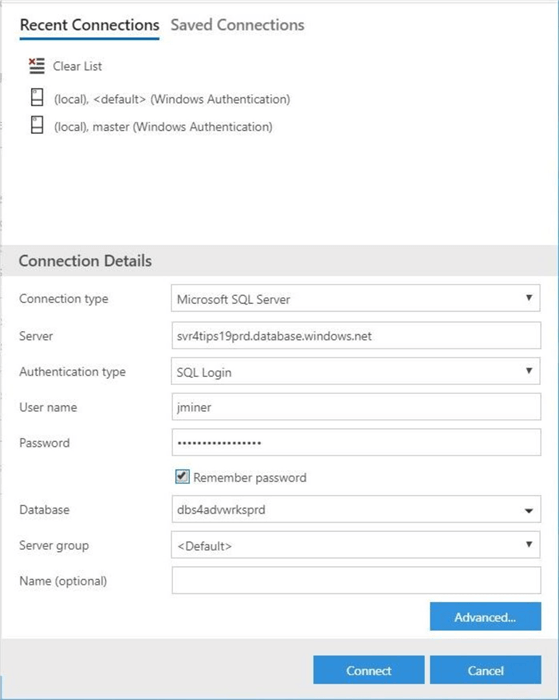Screen dimensions: 559x700
Task: Choose (local), <default> (Windows Authentication) entry
Action: [172, 99]
